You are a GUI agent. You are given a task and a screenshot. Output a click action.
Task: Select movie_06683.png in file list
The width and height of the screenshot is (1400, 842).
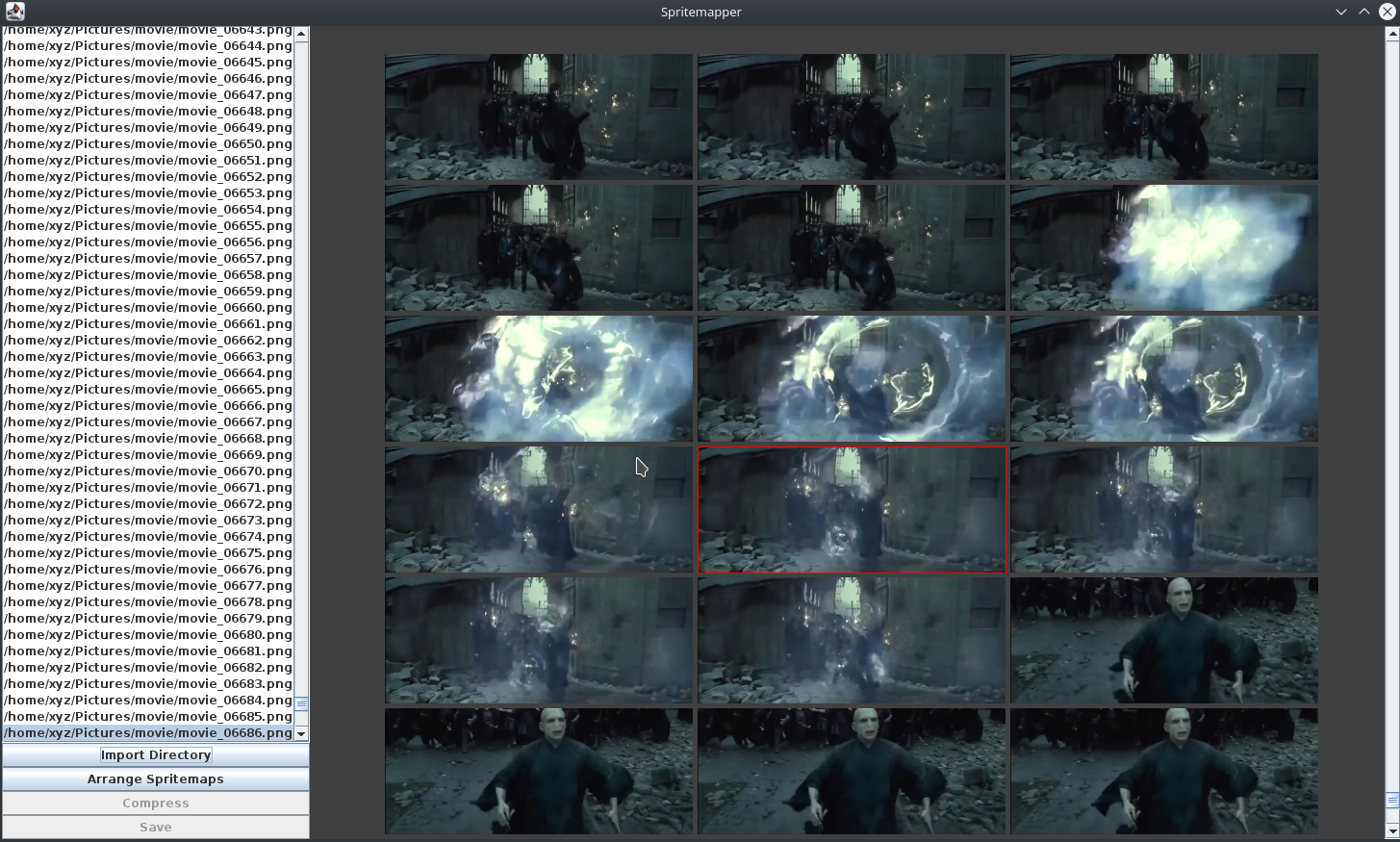148,683
